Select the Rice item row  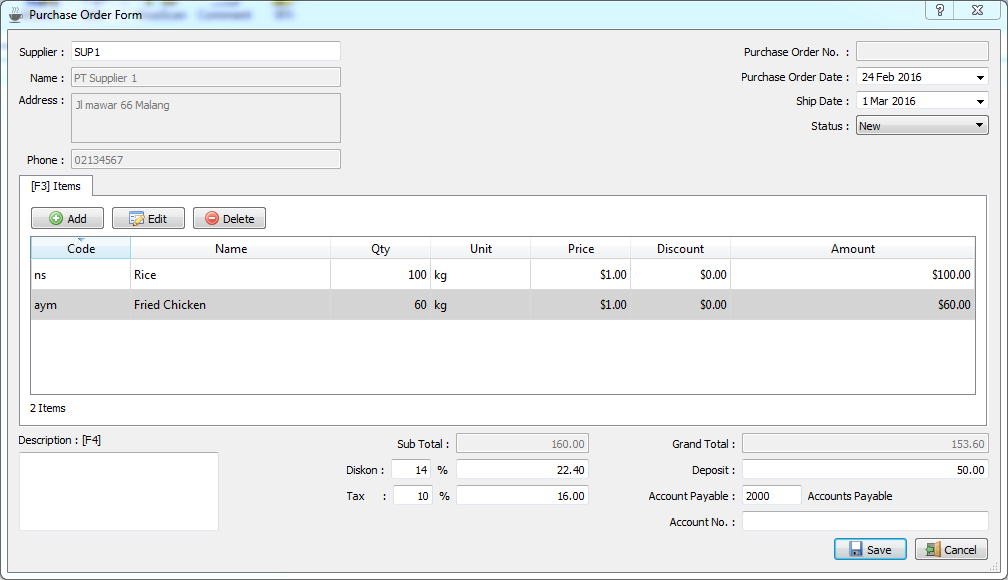pyautogui.click(x=300, y=274)
